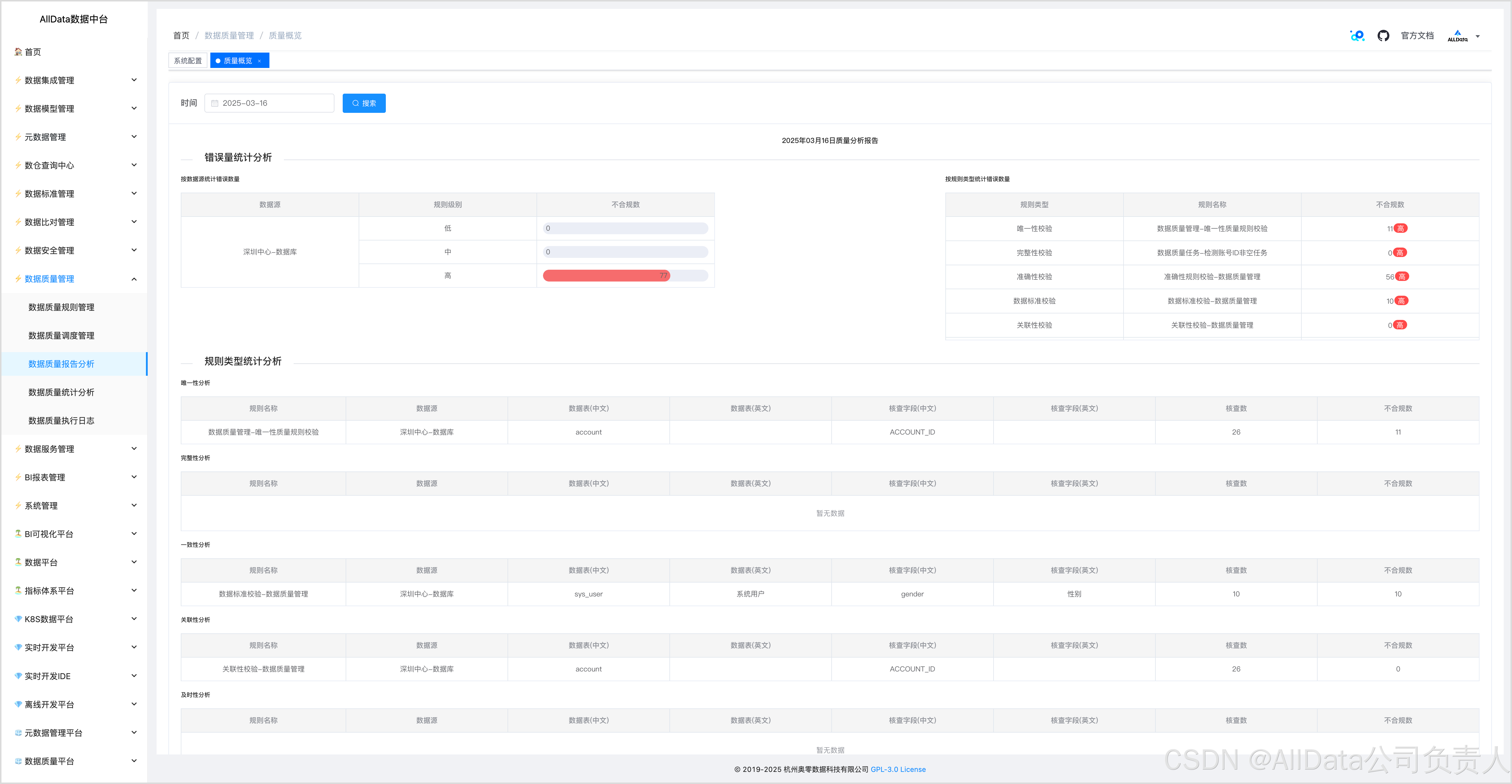Click the 时间 date input field
1512x784 pixels.
pyautogui.click(x=276, y=103)
